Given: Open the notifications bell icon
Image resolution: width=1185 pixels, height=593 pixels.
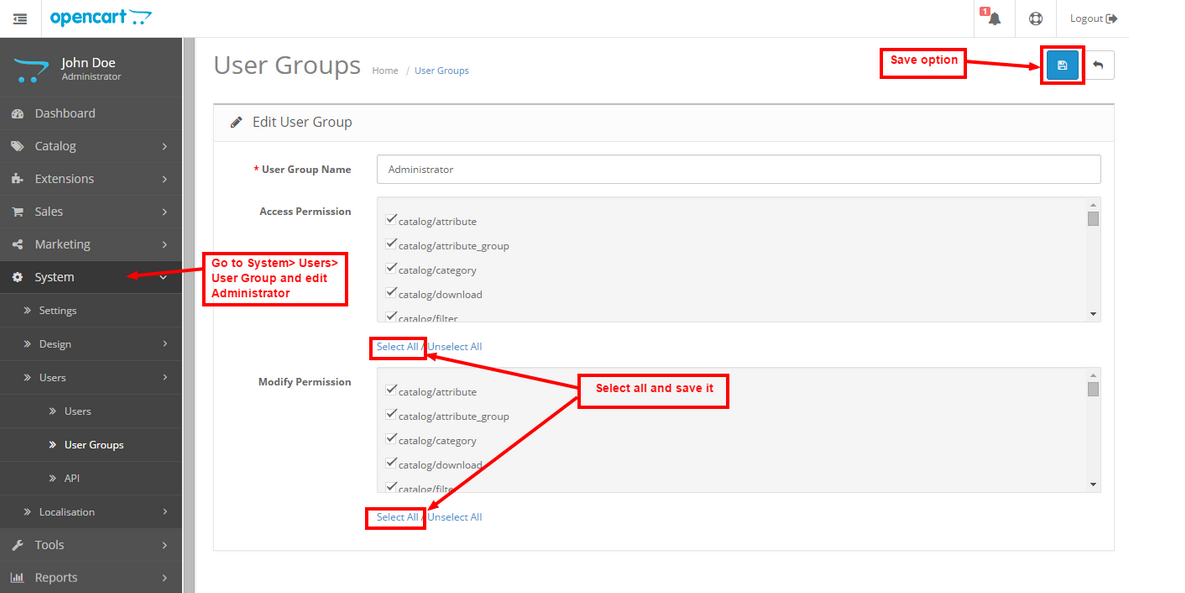Looking at the screenshot, I should [x=993, y=19].
